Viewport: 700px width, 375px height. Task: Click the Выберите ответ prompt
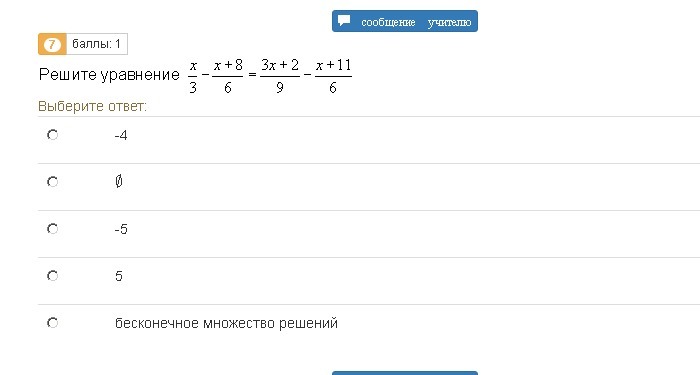[x=92, y=106]
